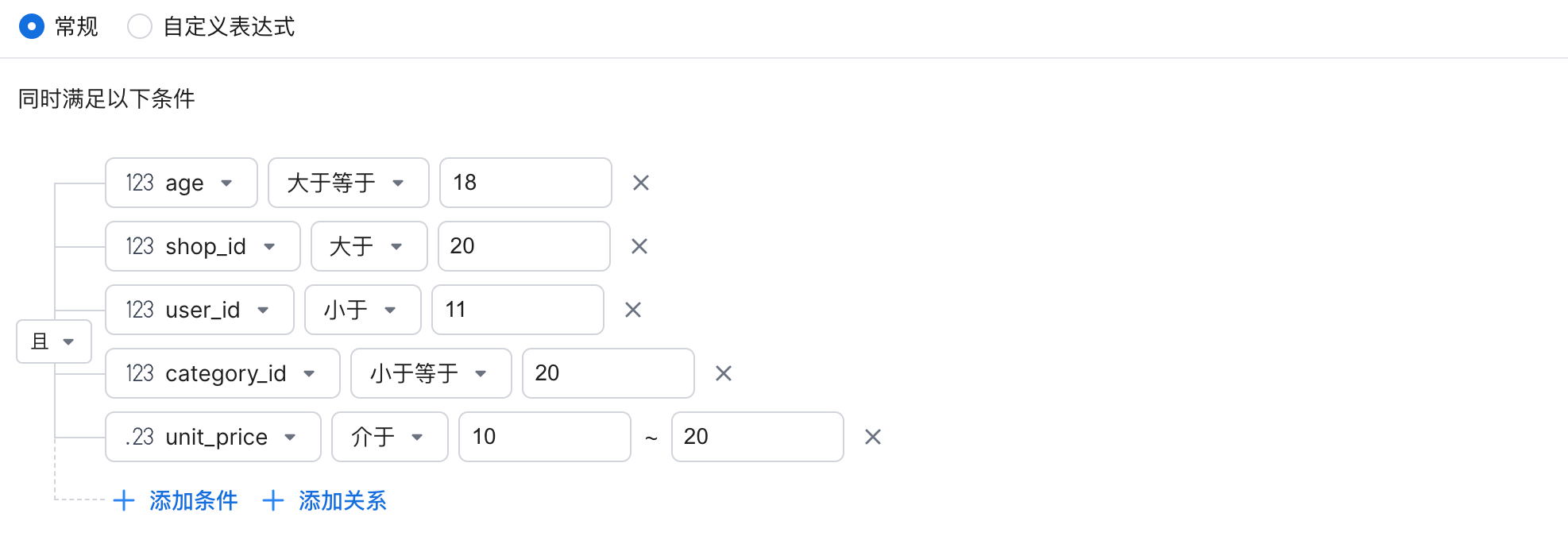Click the age value field containing 18

[525, 183]
